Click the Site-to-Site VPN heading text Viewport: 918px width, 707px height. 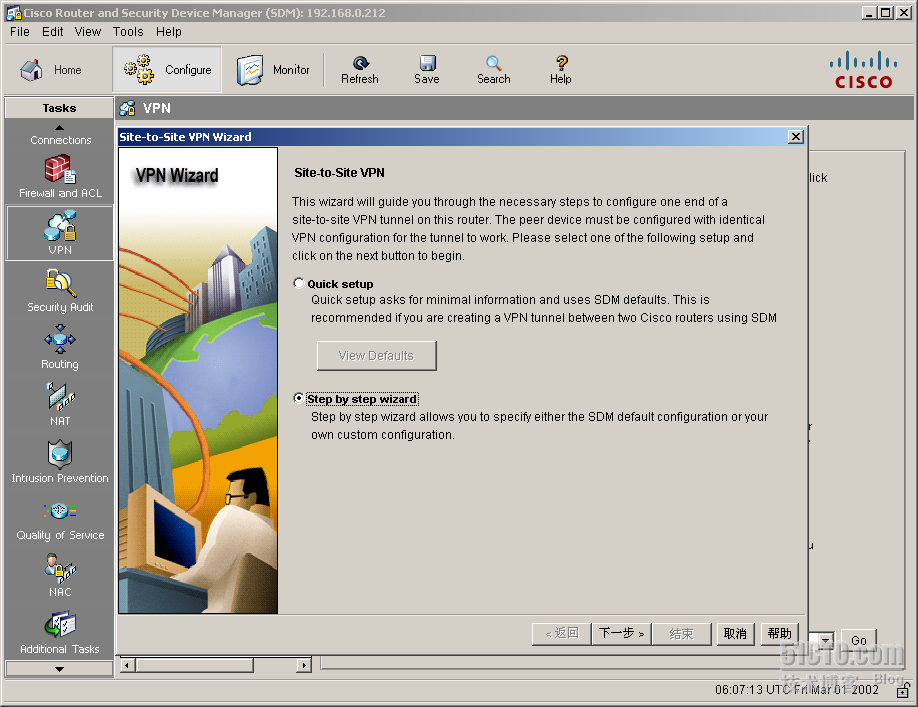(x=339, y=173)
